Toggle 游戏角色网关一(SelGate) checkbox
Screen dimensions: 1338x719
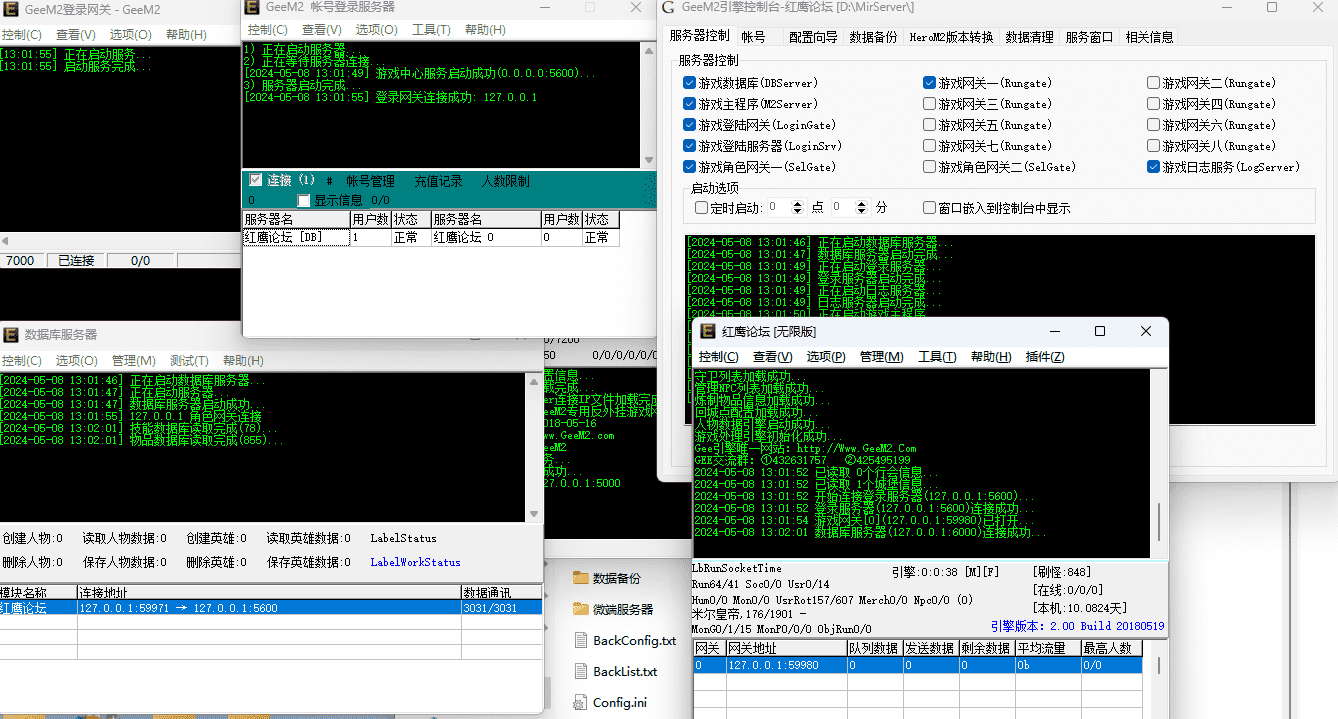pos(689,167)
